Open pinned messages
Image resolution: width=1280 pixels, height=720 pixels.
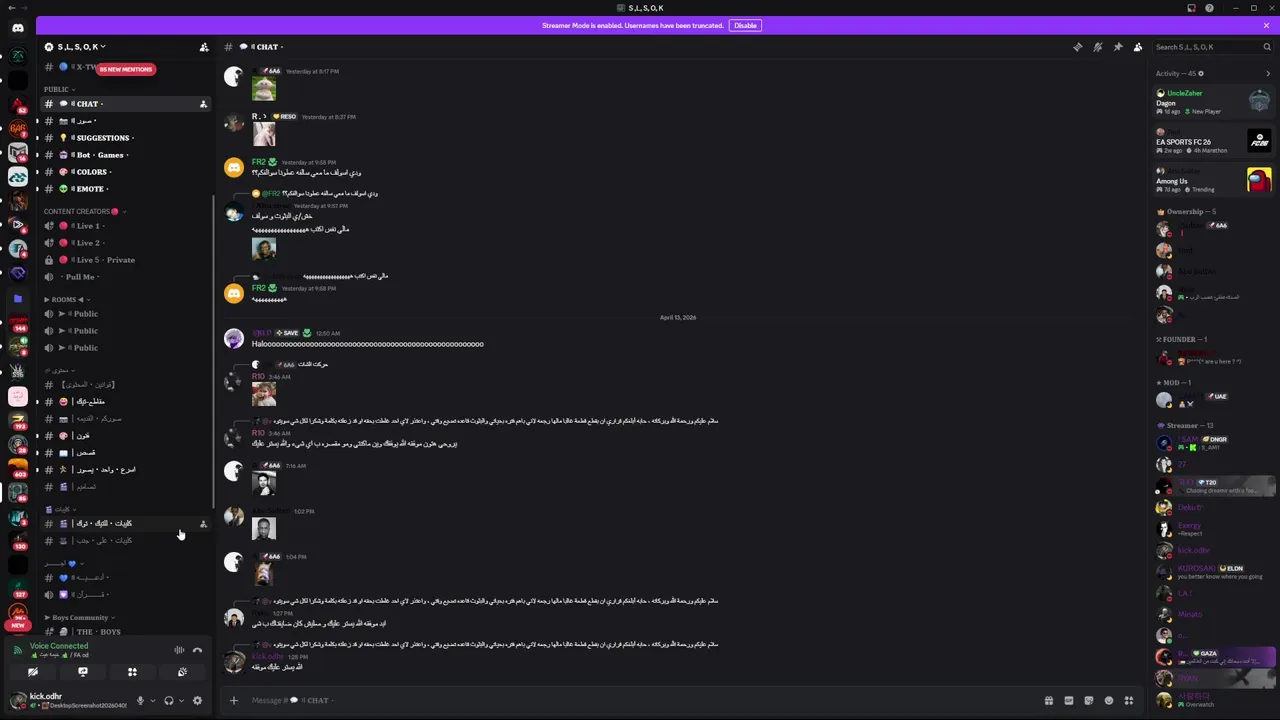(1118, 47)
